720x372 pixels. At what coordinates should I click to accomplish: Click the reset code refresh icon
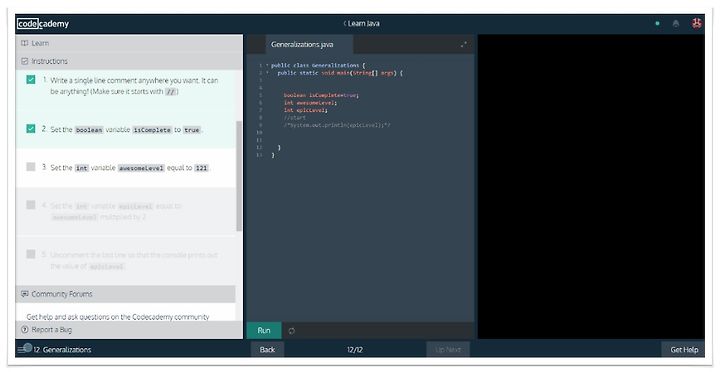coord(292,331)
